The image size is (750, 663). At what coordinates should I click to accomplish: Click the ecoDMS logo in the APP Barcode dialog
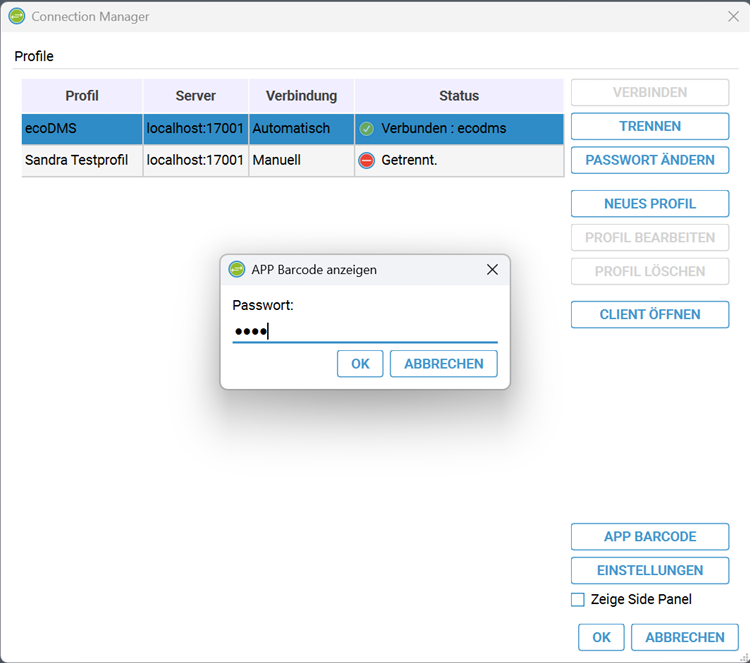(x=236, y=269)
